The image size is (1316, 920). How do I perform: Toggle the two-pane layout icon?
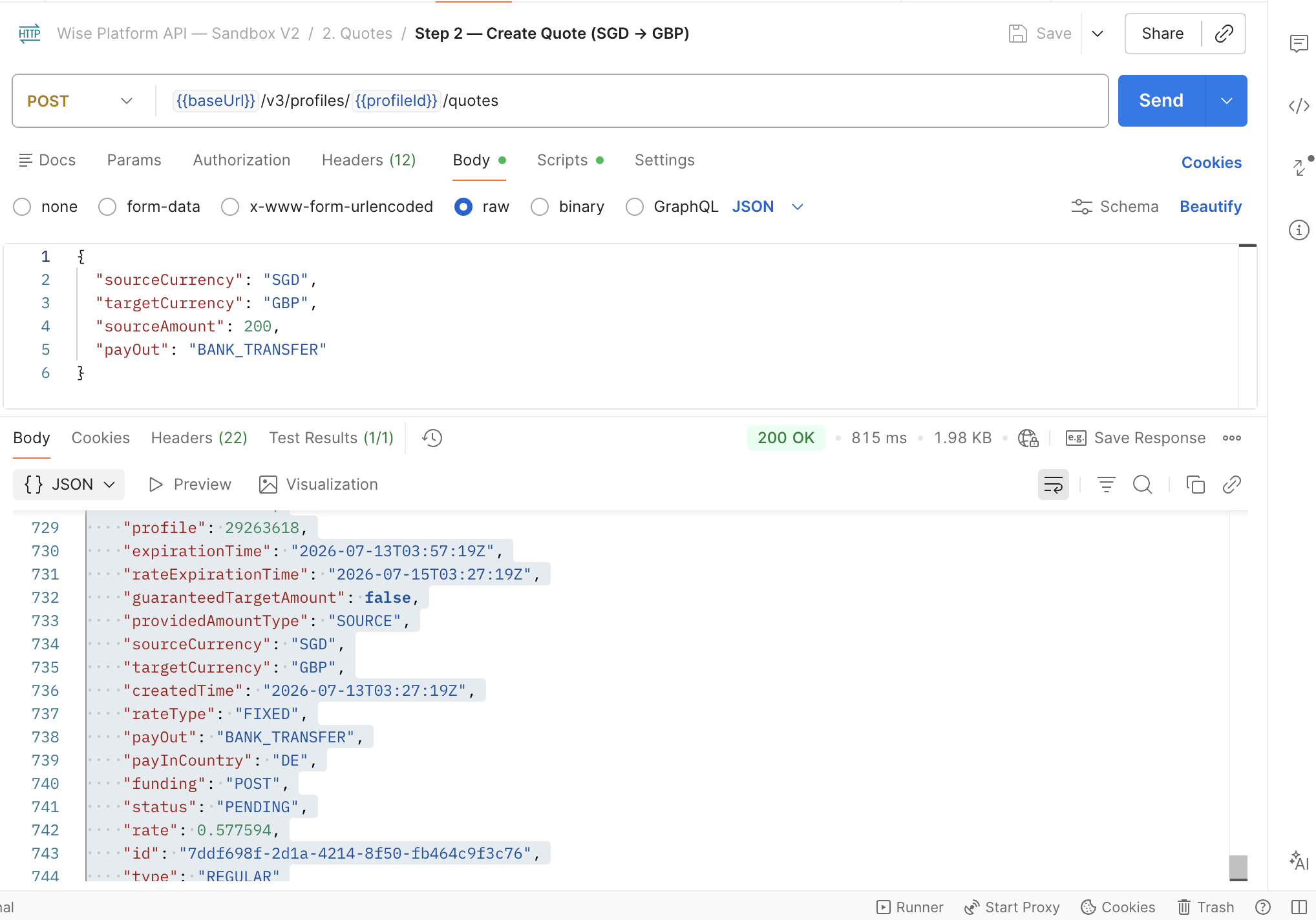1299,907
